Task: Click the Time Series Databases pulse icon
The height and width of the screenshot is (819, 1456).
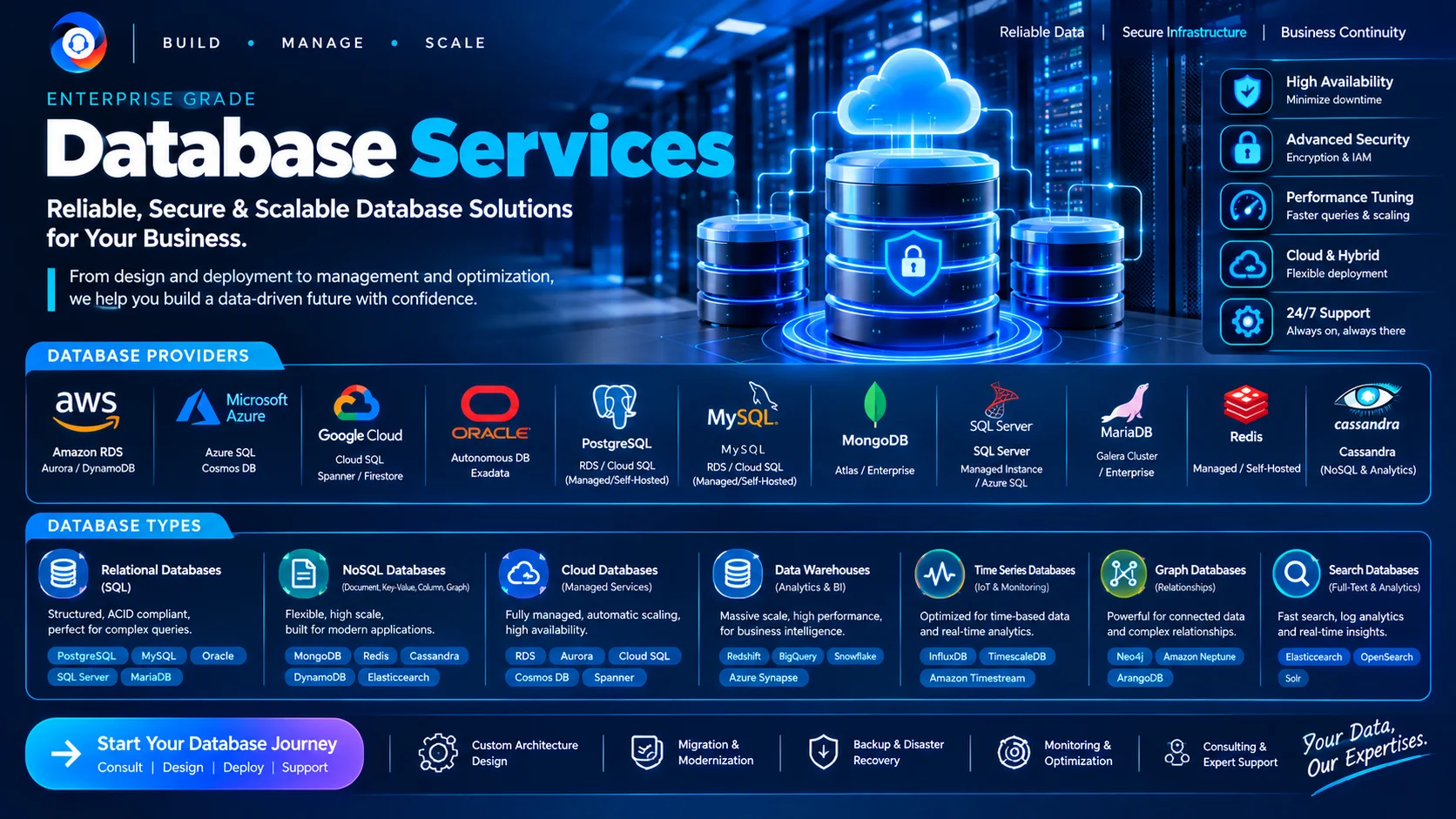Action: [940, 574]
